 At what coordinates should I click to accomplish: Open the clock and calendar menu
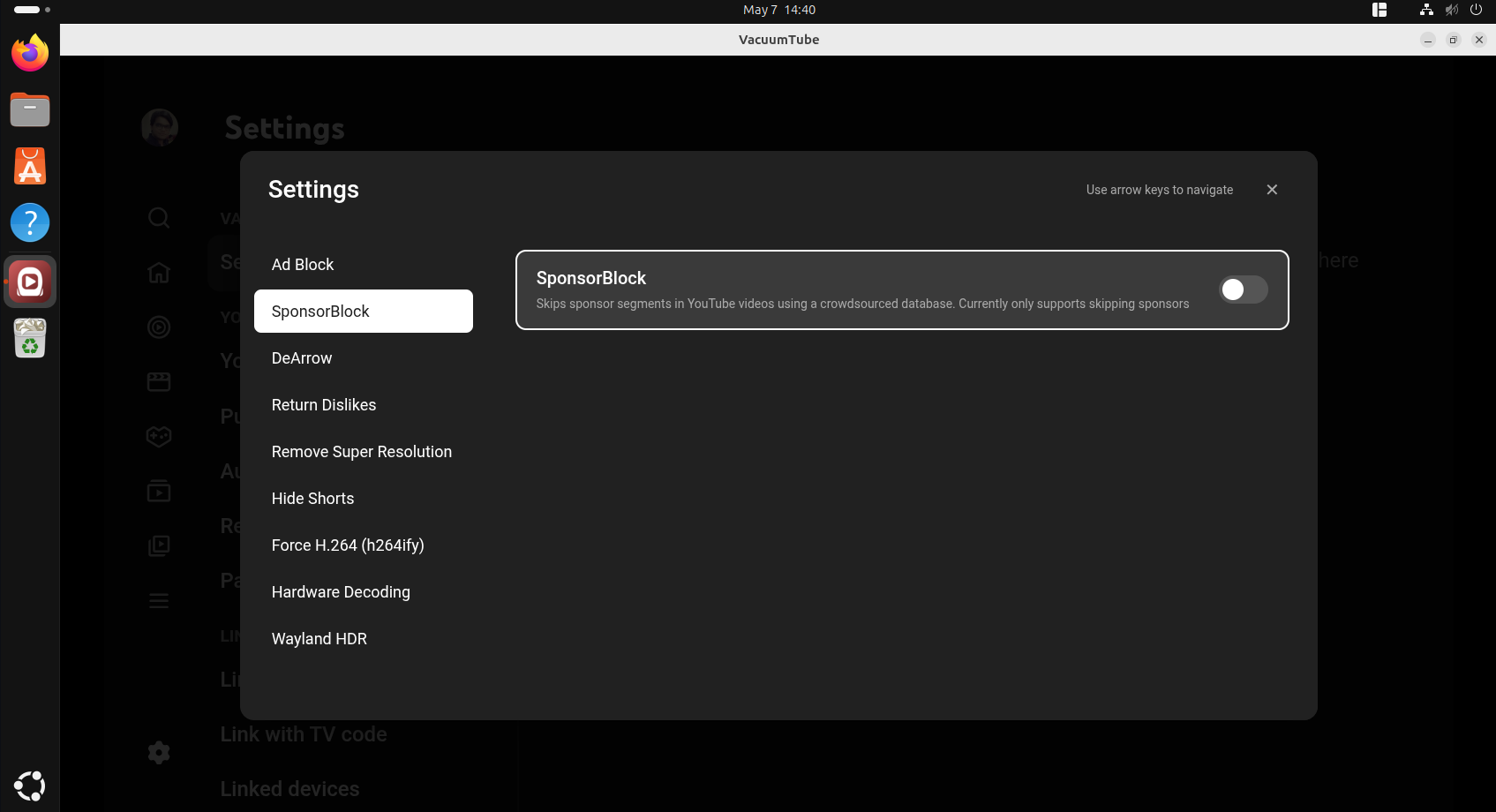point(779,10)
